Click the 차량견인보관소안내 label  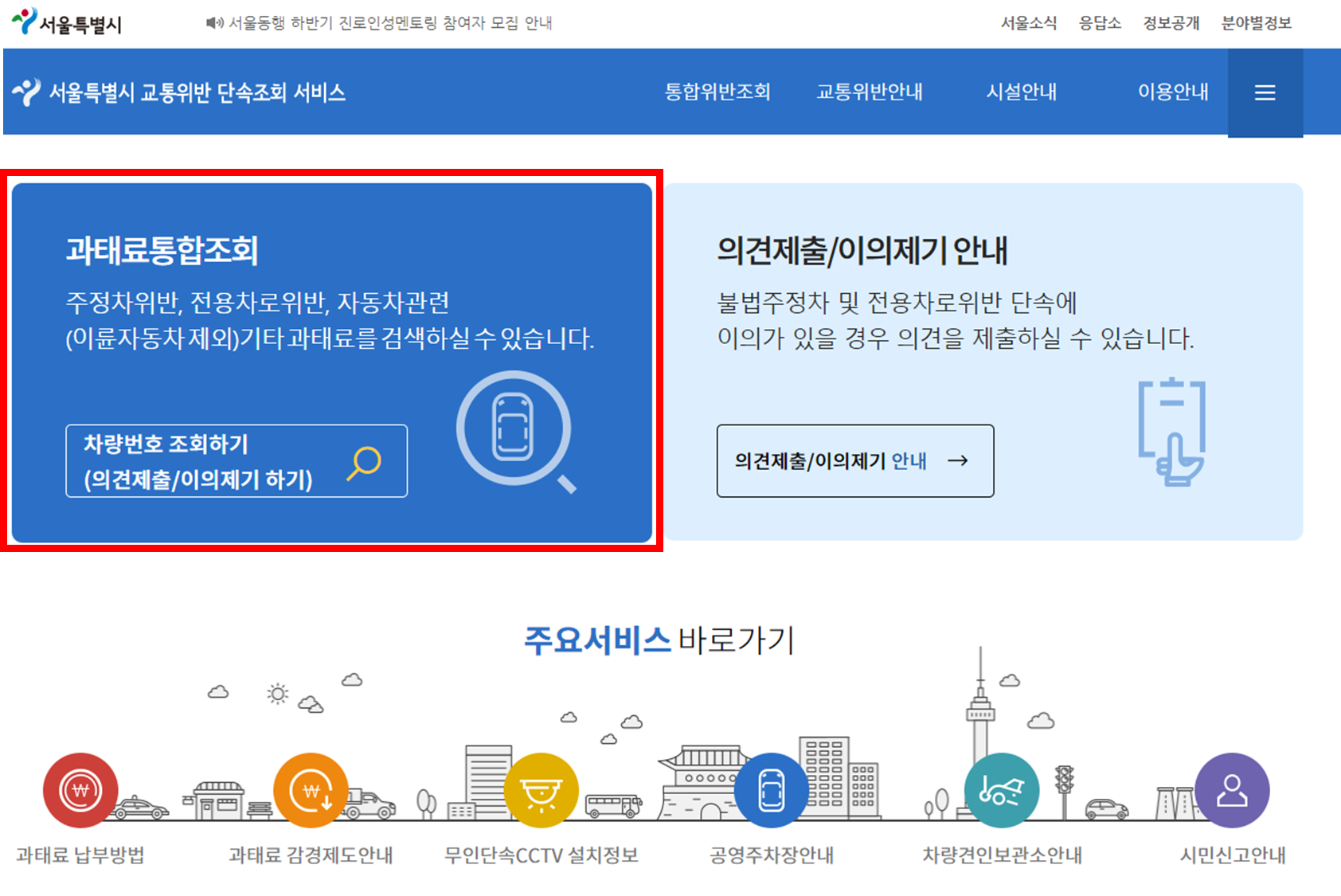1002,856
